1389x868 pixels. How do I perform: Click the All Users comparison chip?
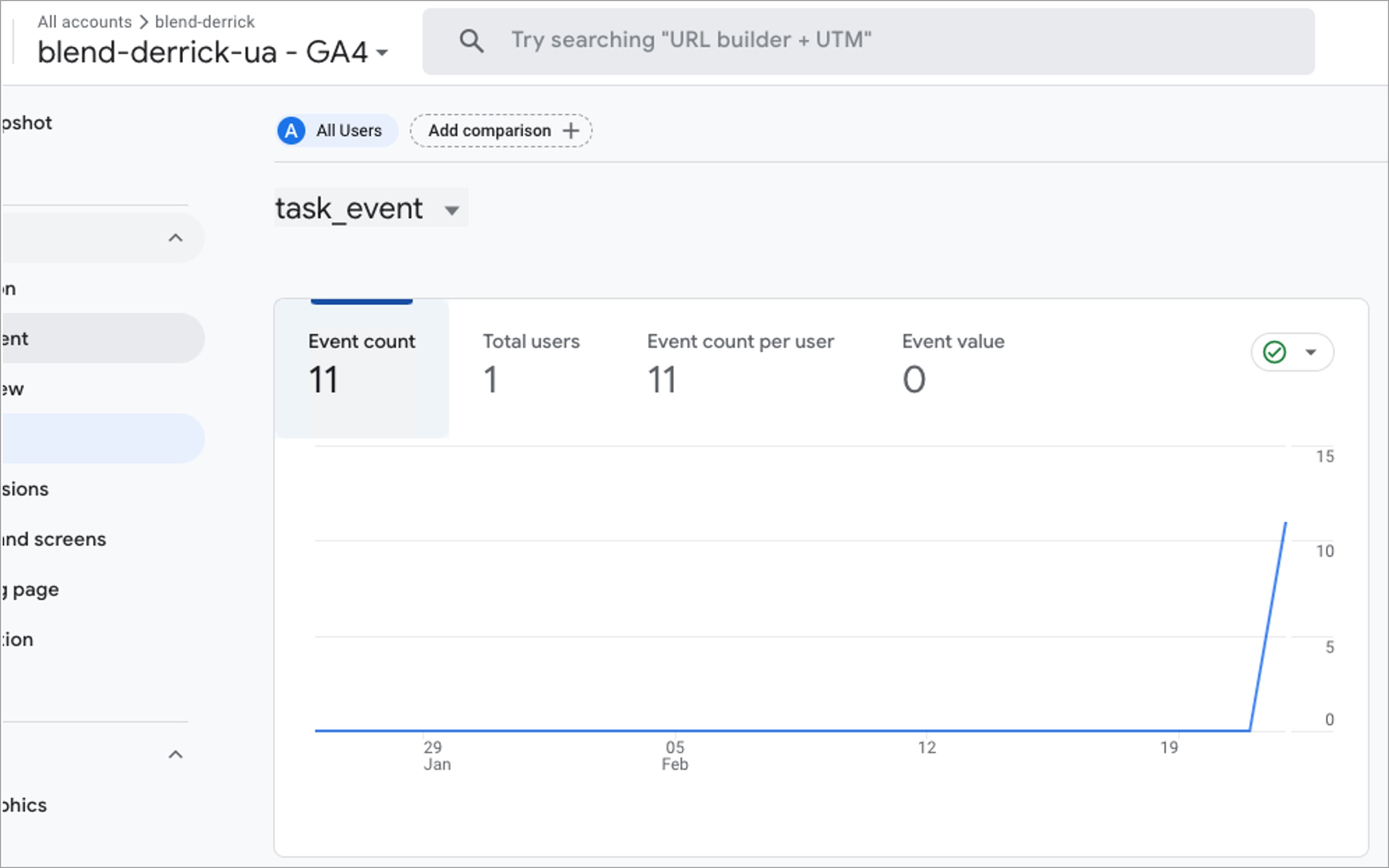click(348, 131)
